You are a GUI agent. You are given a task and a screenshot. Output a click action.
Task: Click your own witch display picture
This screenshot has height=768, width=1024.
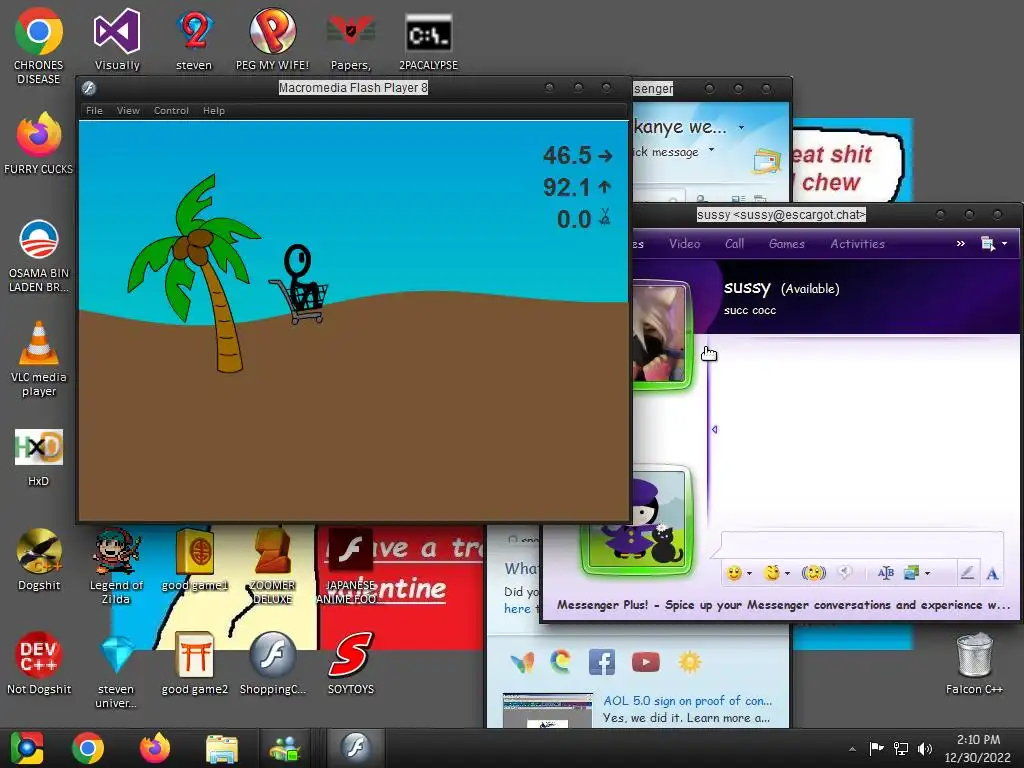[637, 520]
